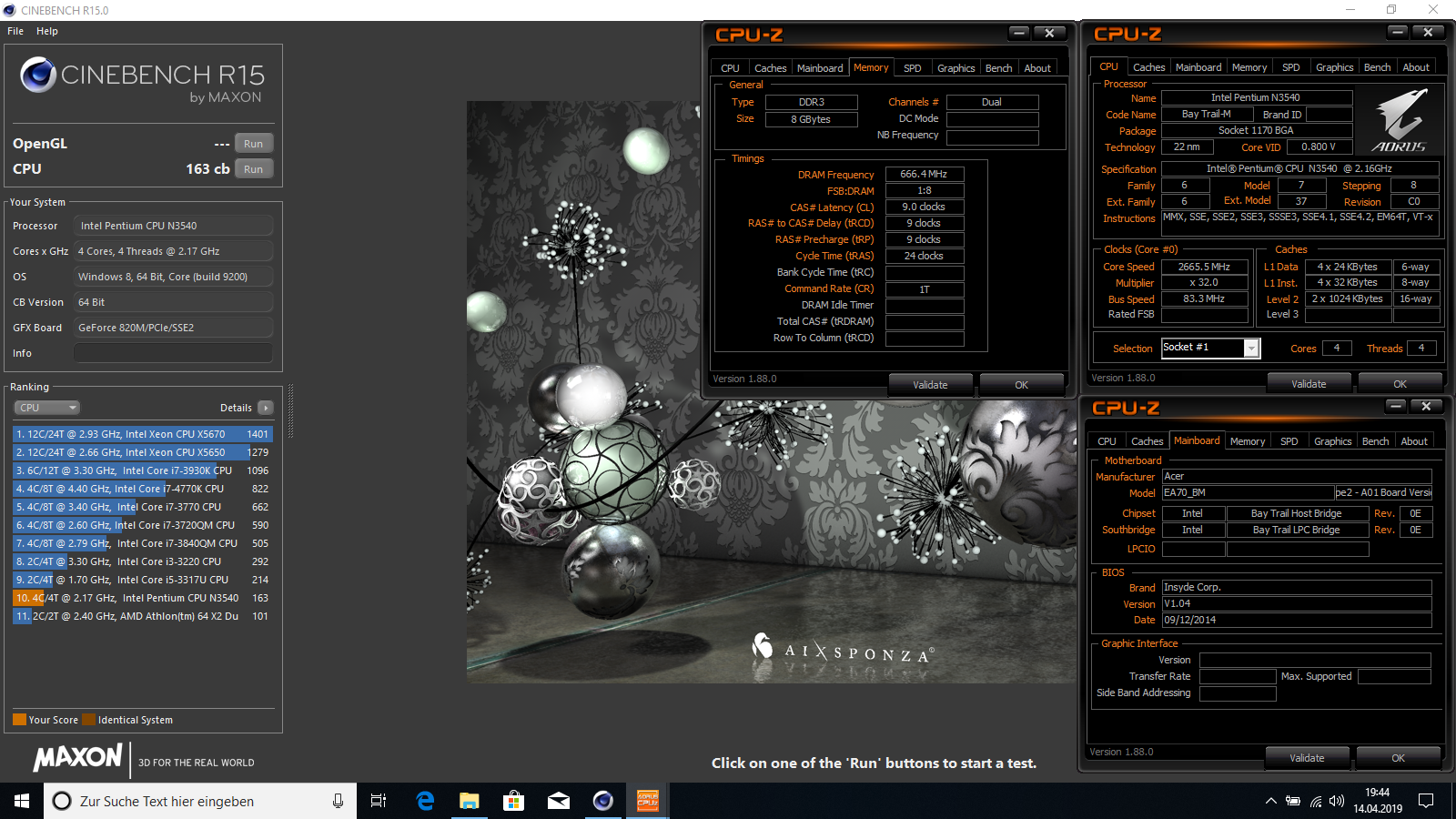This screenshot has width=1456, height=819.
Task: Open File Explorer from taskbar
Action: coord(470,801)
